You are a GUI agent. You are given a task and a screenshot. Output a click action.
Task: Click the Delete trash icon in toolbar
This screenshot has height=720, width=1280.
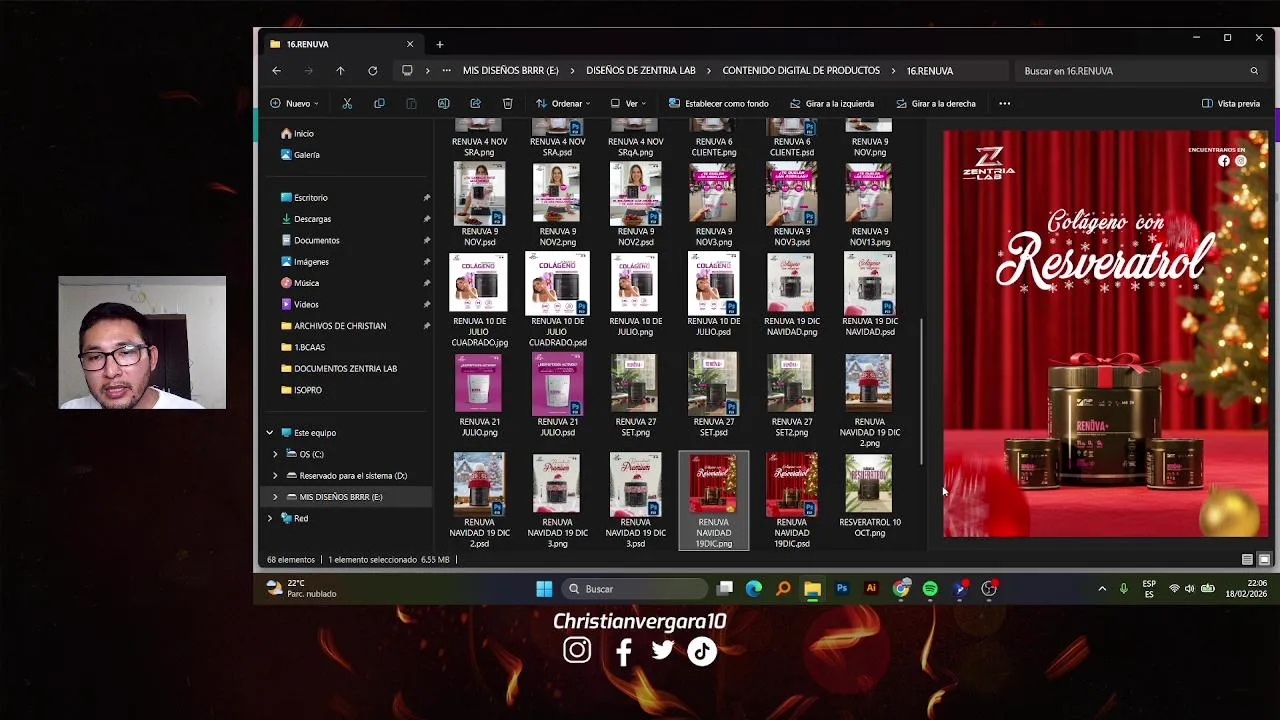(507, 103)
